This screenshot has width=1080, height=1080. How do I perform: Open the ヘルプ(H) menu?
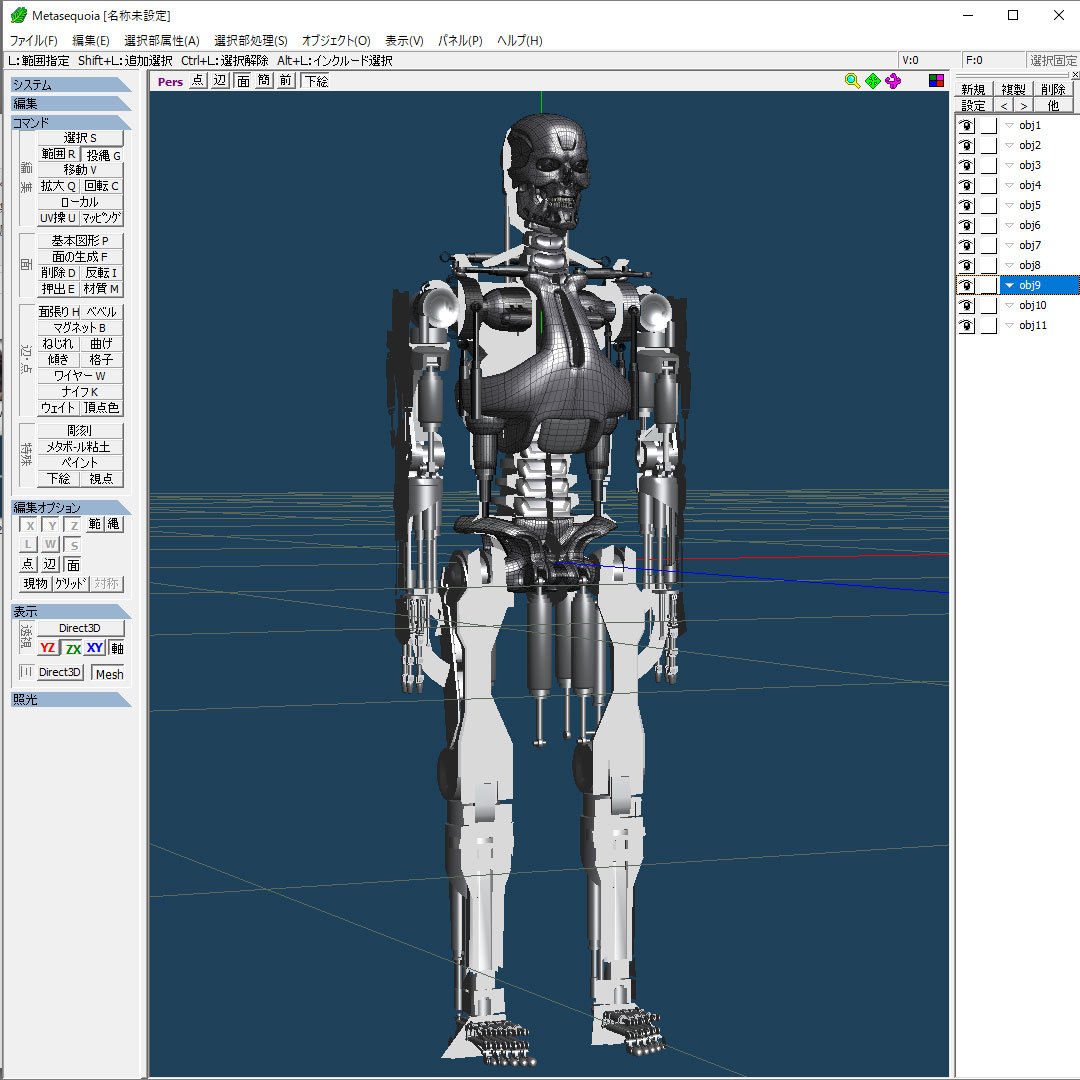(x=520, y=41)
